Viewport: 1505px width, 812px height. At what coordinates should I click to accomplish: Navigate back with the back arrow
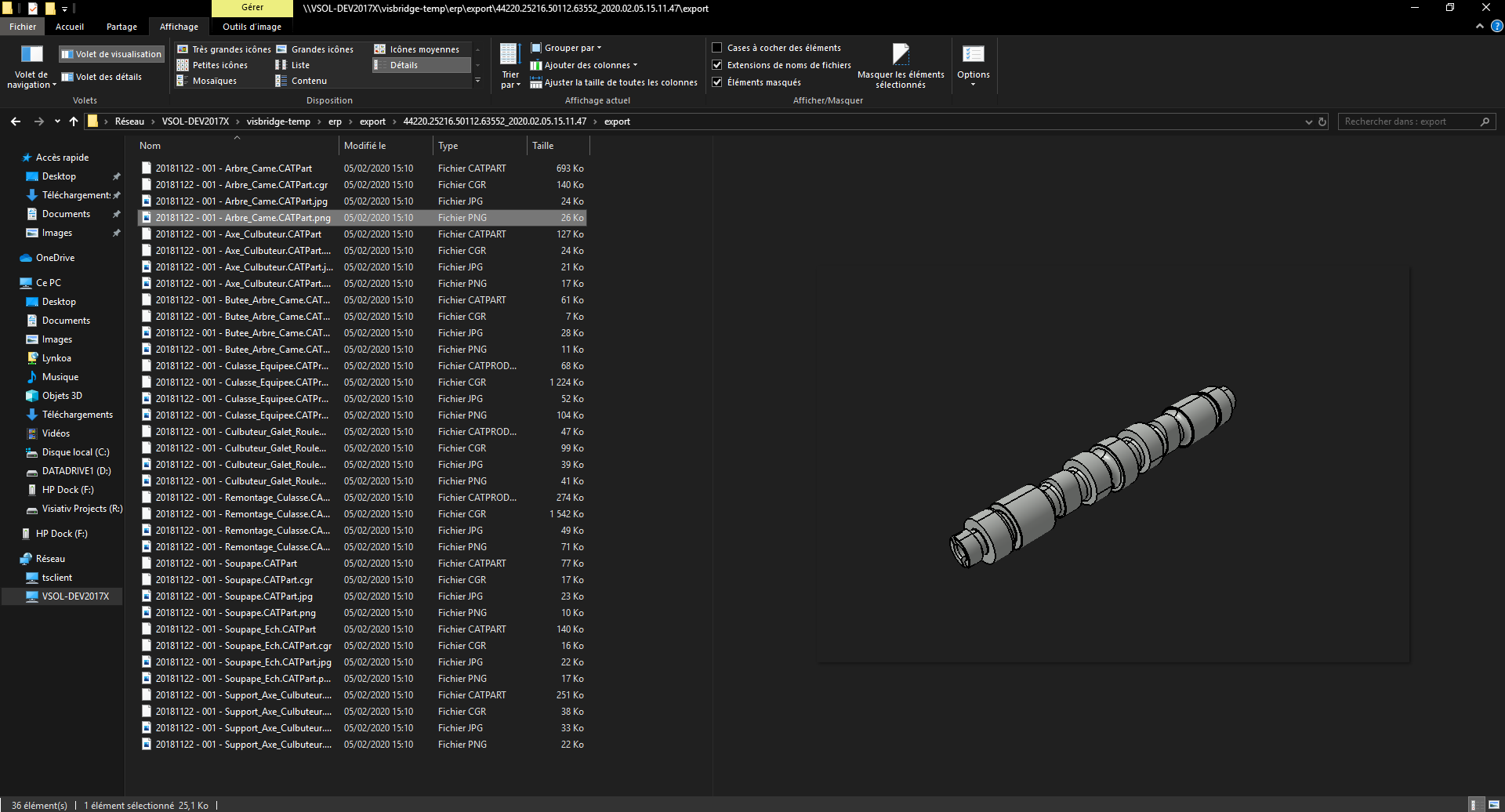16,121
